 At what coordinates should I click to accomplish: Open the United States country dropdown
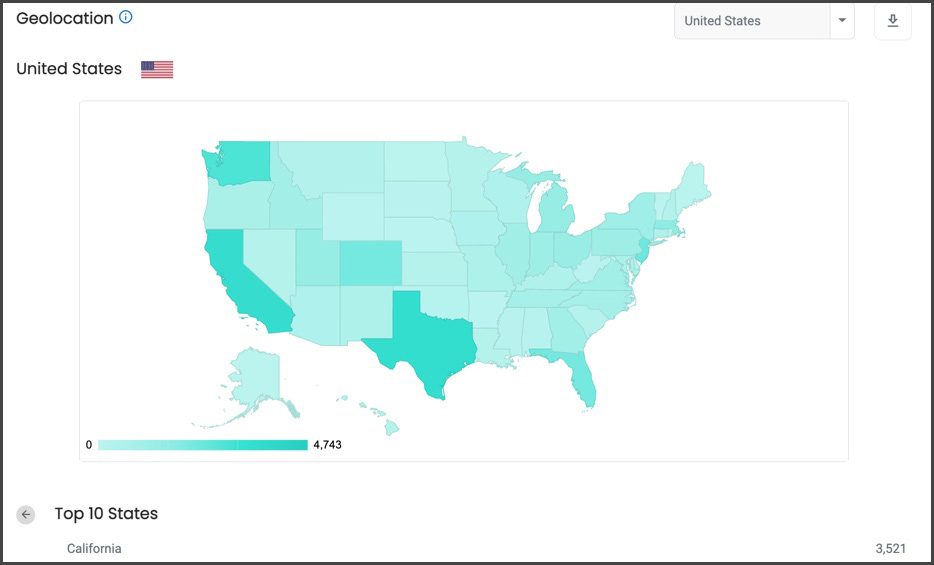764,21
